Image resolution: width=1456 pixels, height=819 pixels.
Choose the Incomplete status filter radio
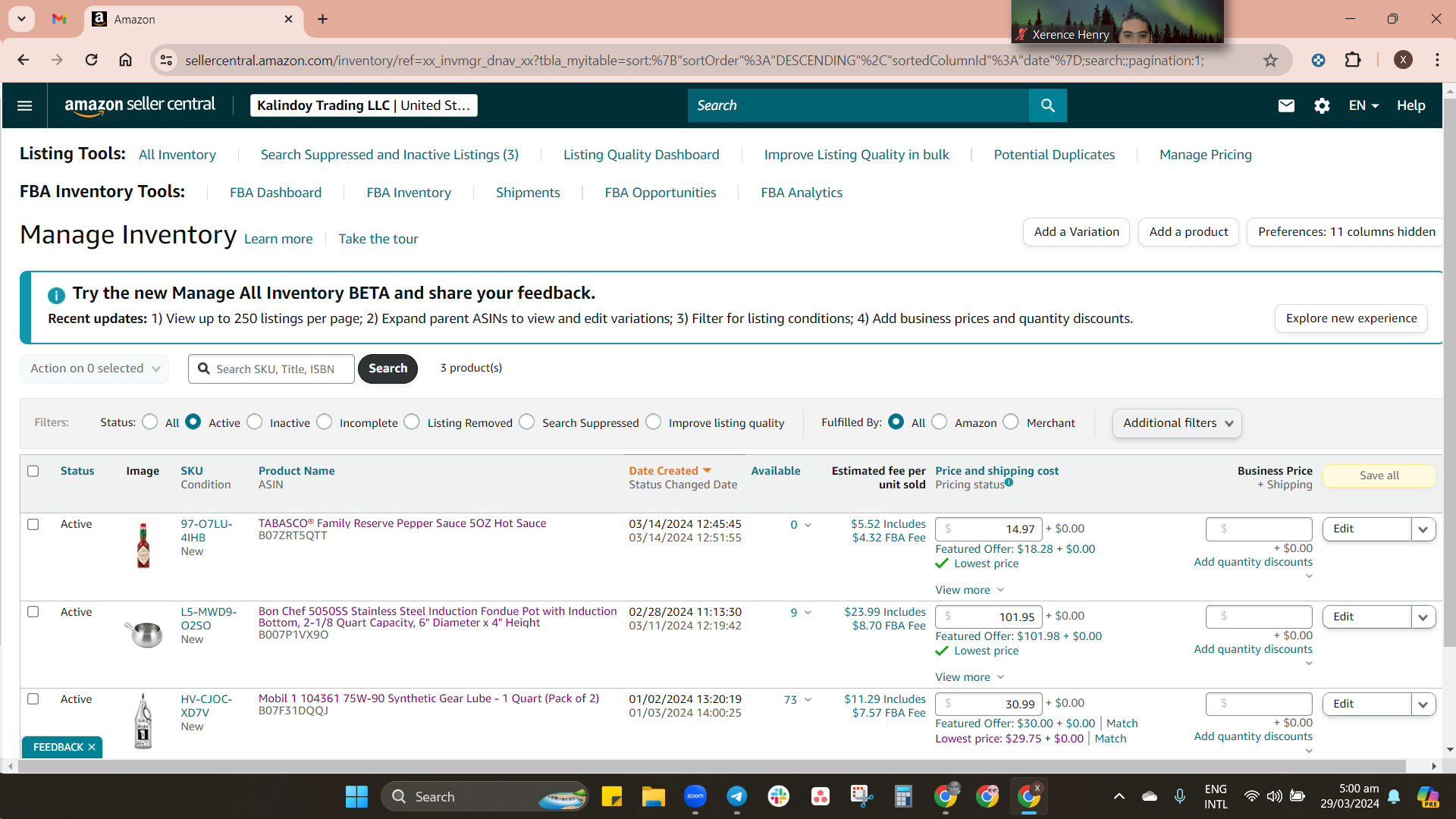pos(325,422)
